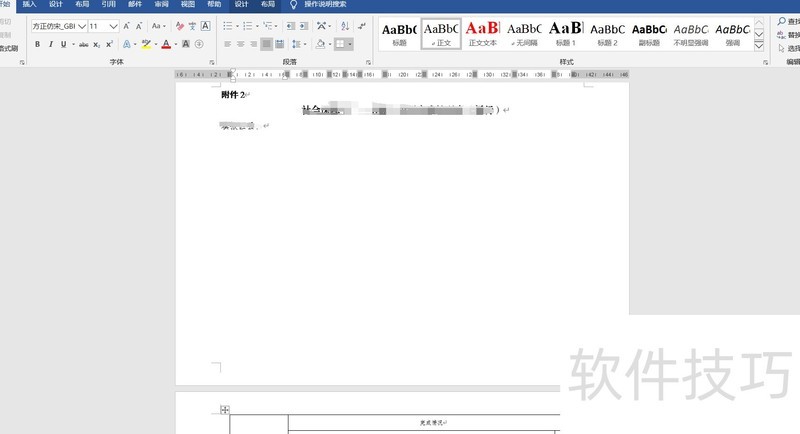Increase paragraph indent

[304, 26]
